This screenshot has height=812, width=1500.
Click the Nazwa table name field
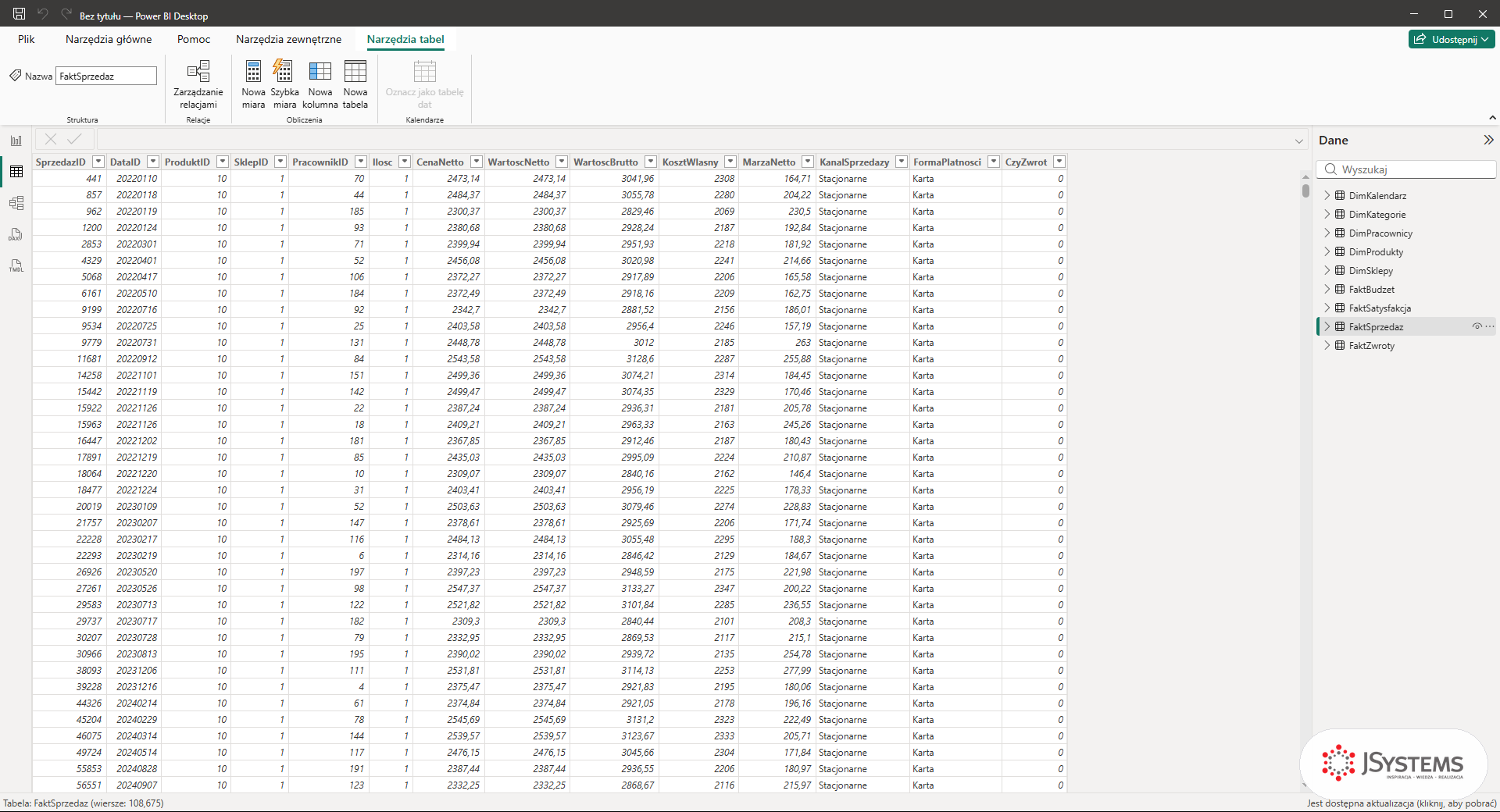[x=106, y=76]
